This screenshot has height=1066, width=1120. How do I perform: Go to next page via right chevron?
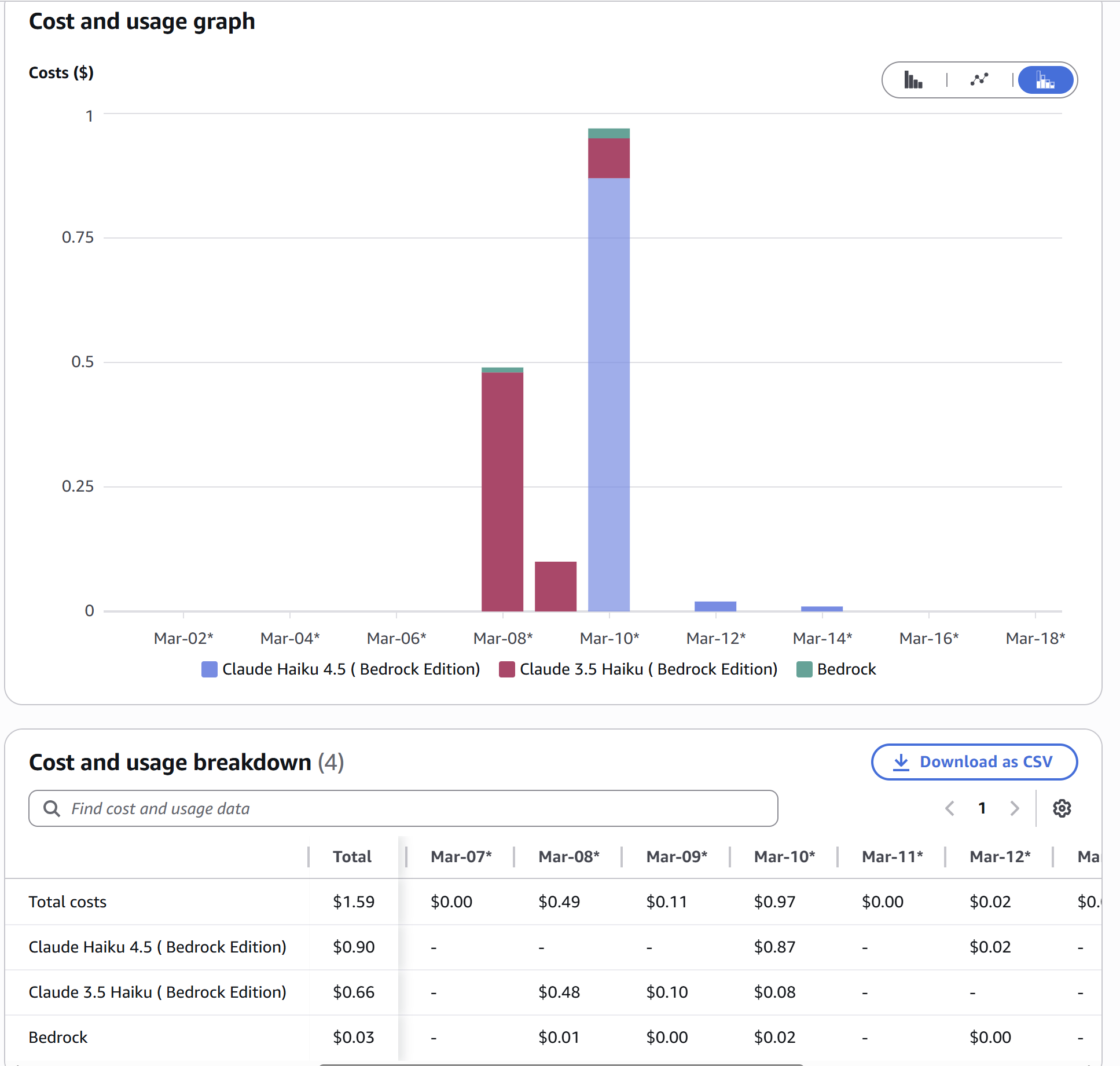pos(1014,808)
